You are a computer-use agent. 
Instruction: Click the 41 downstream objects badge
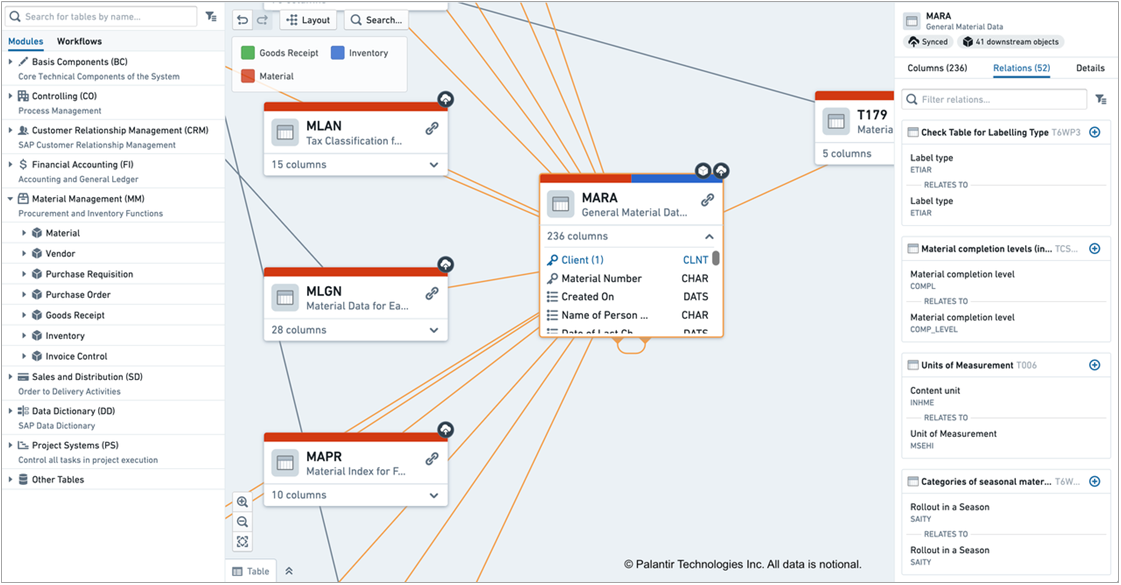(1010, 42)
